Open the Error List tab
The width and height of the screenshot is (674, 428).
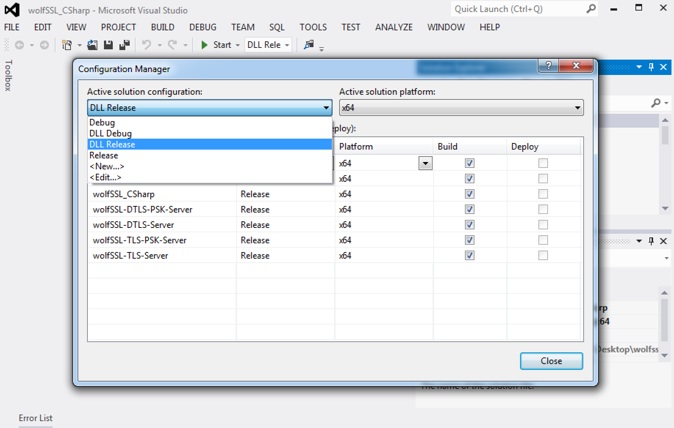pyautogui.click(x=35, y=418)
